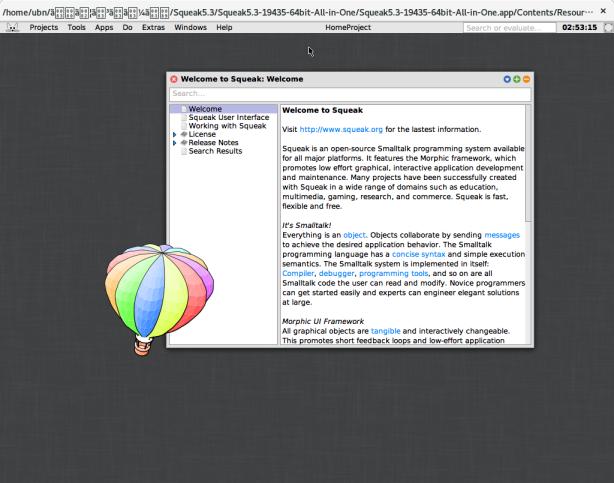Follow the 'messages' link
This screenshot has width=614, height=483.
502,235
